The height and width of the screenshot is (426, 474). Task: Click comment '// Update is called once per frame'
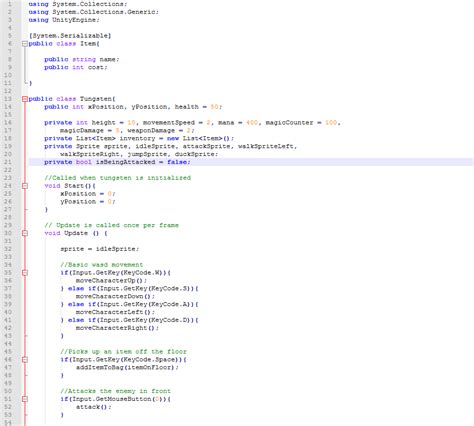pyautogui.click(x=112, y=225)
